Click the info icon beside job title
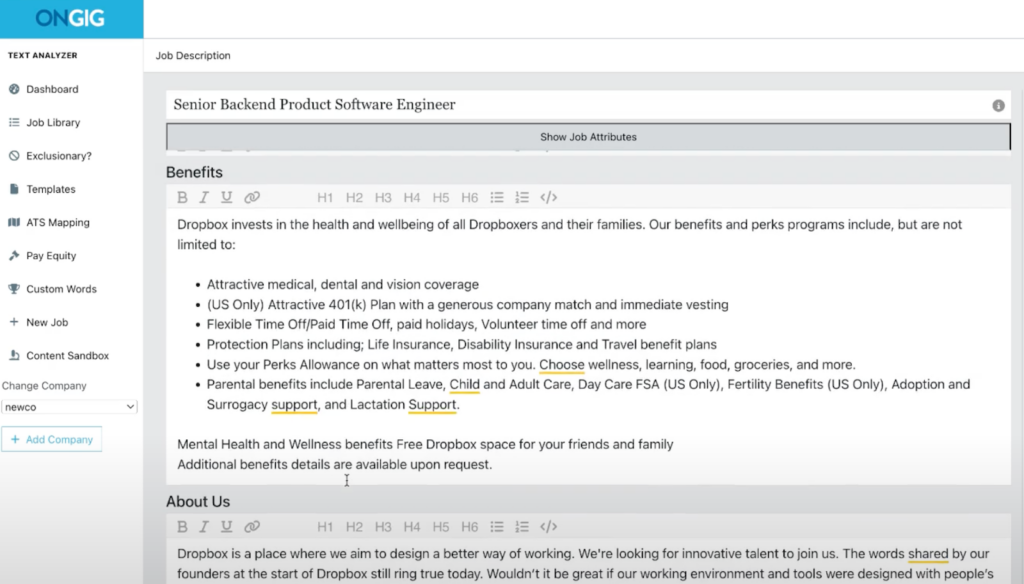This screenshot has height=584, width=1024. [998, 105]
